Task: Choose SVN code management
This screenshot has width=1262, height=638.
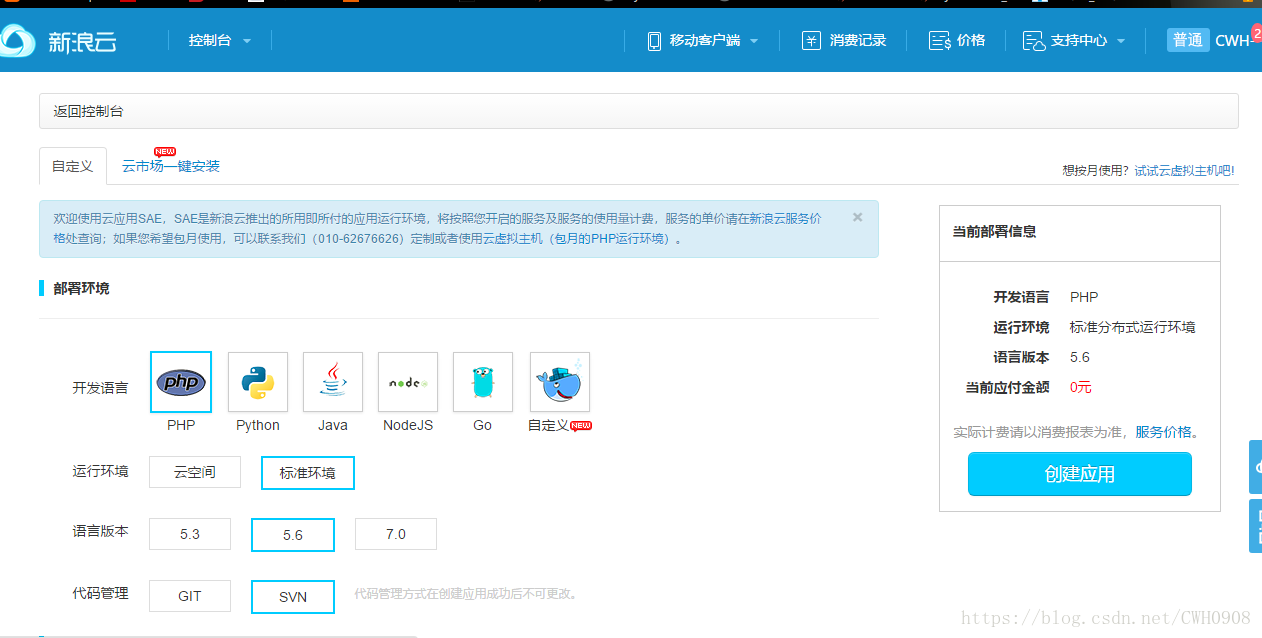Action: [293, 597]
